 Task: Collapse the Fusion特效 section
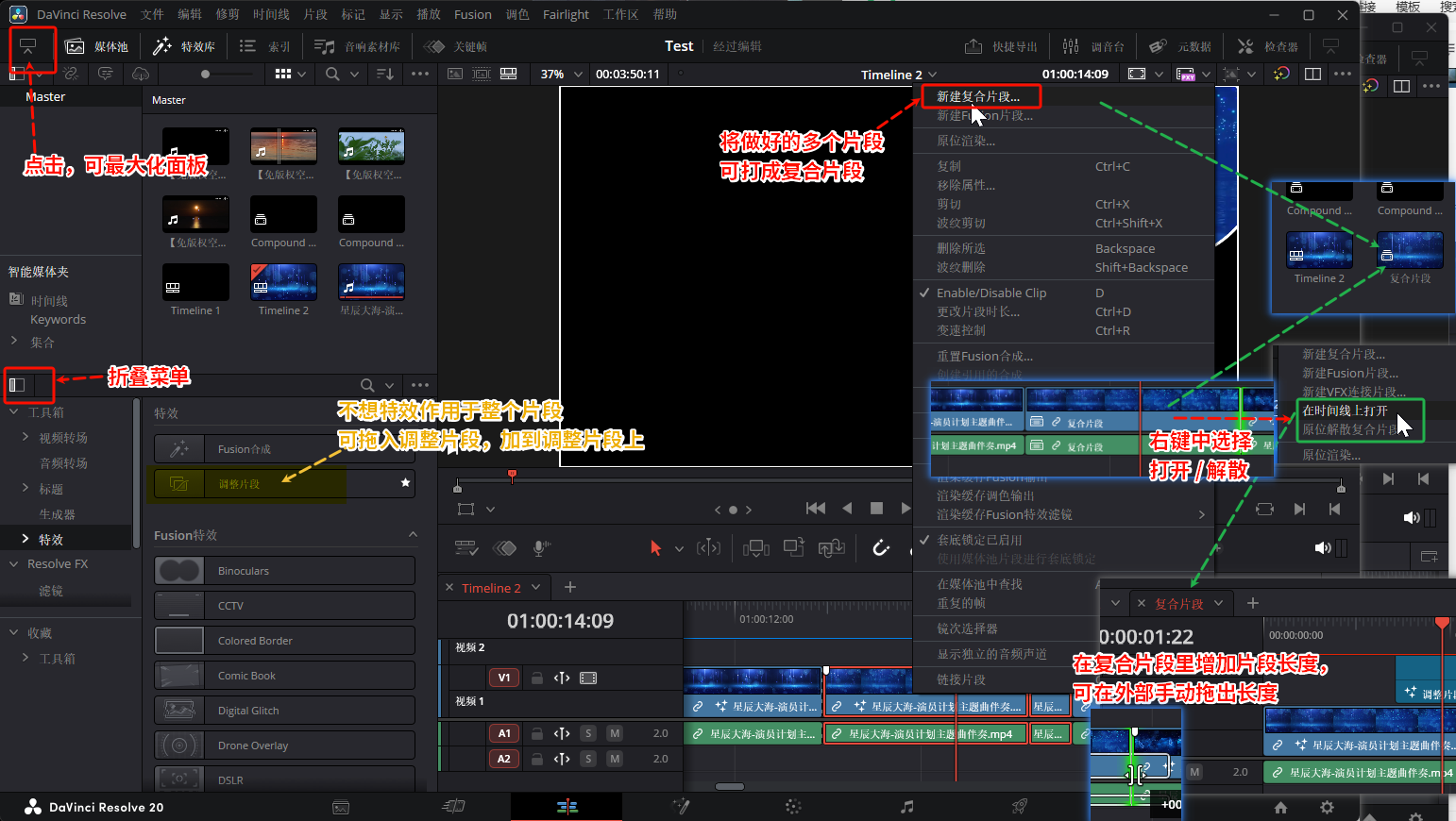point(413,534)
